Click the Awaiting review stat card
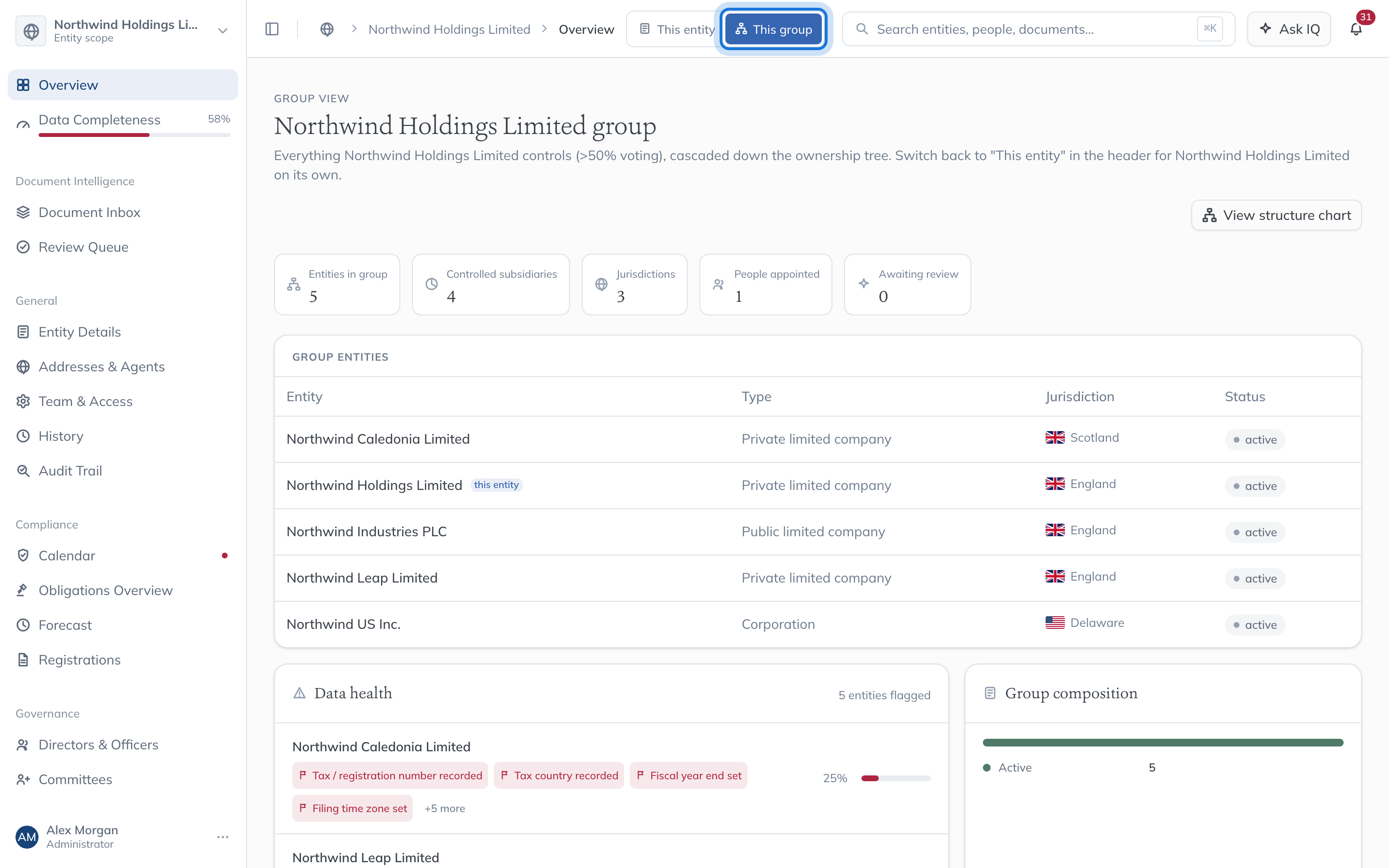The height and width of the screenshot is (868, 1389). [x=908, y=285]
